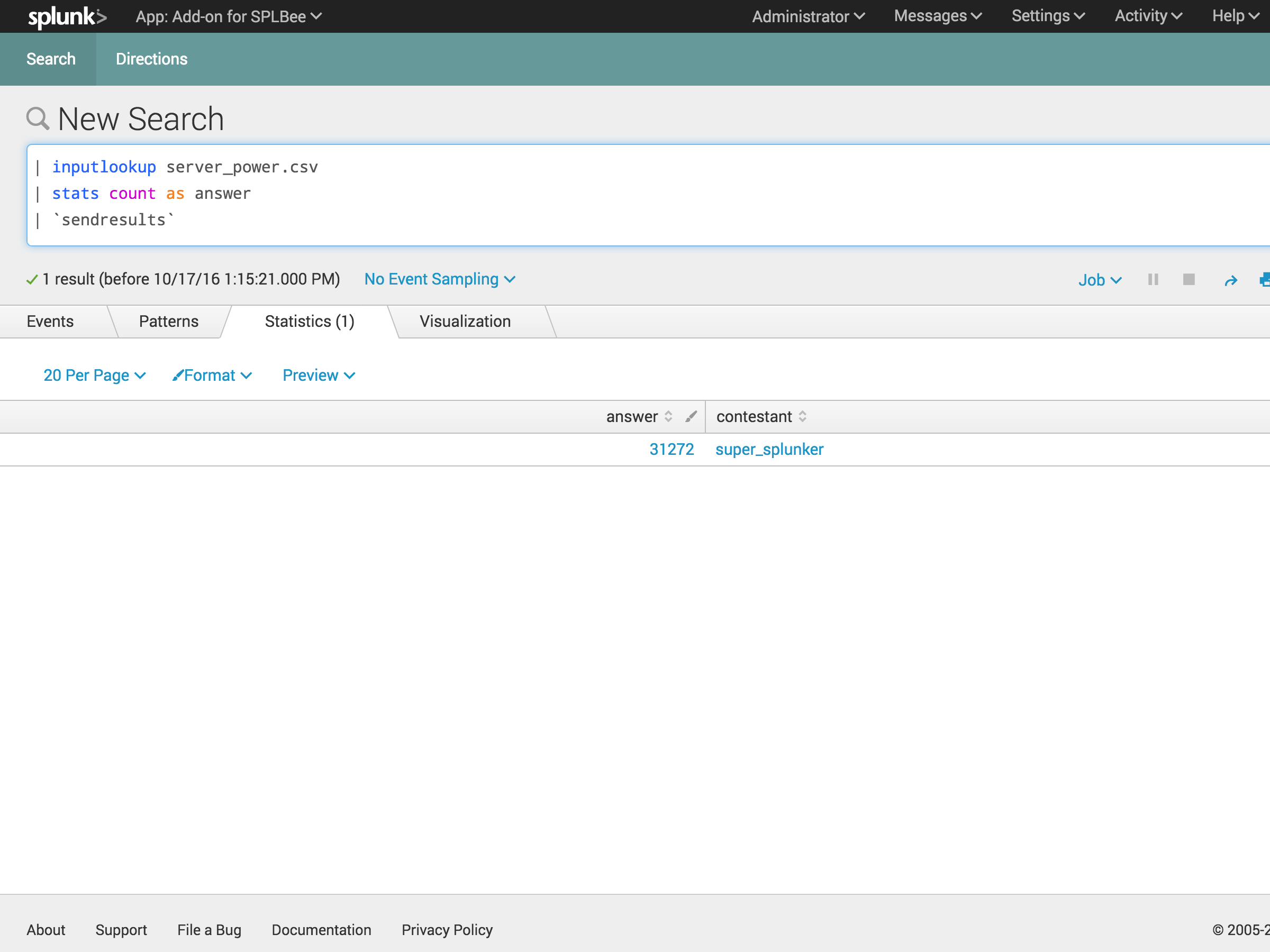Pause the running search job
This screenshot has width=1270, height=952.
coord(1153,279)
